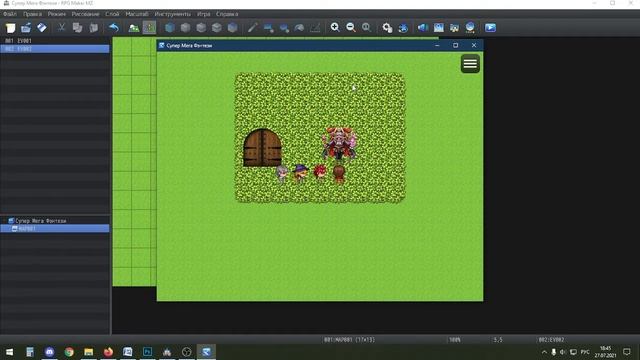
Task: Select Супер Мега Фэнтези project tree node
Action: 40,220
